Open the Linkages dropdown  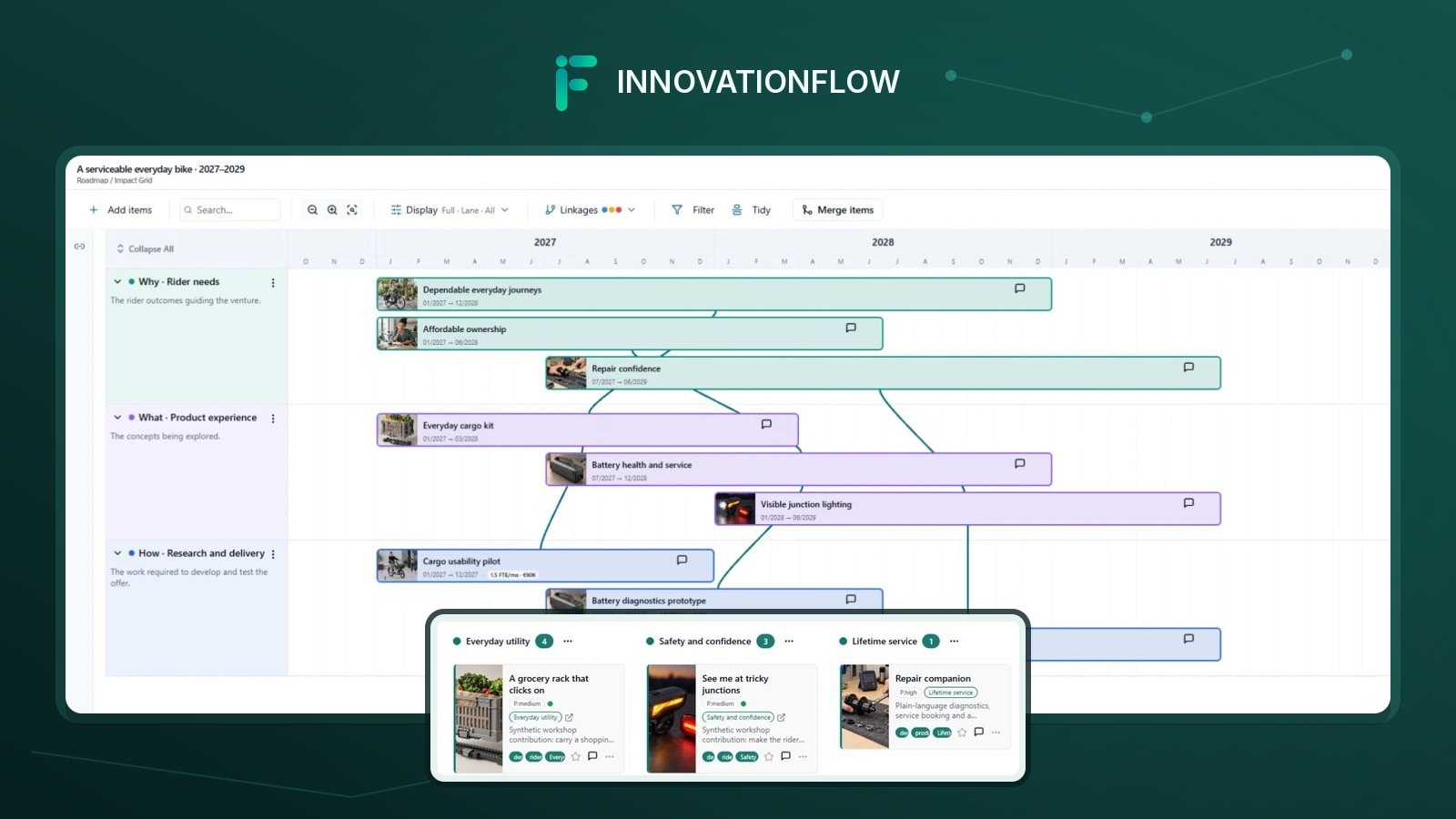(x=590, y=210)
